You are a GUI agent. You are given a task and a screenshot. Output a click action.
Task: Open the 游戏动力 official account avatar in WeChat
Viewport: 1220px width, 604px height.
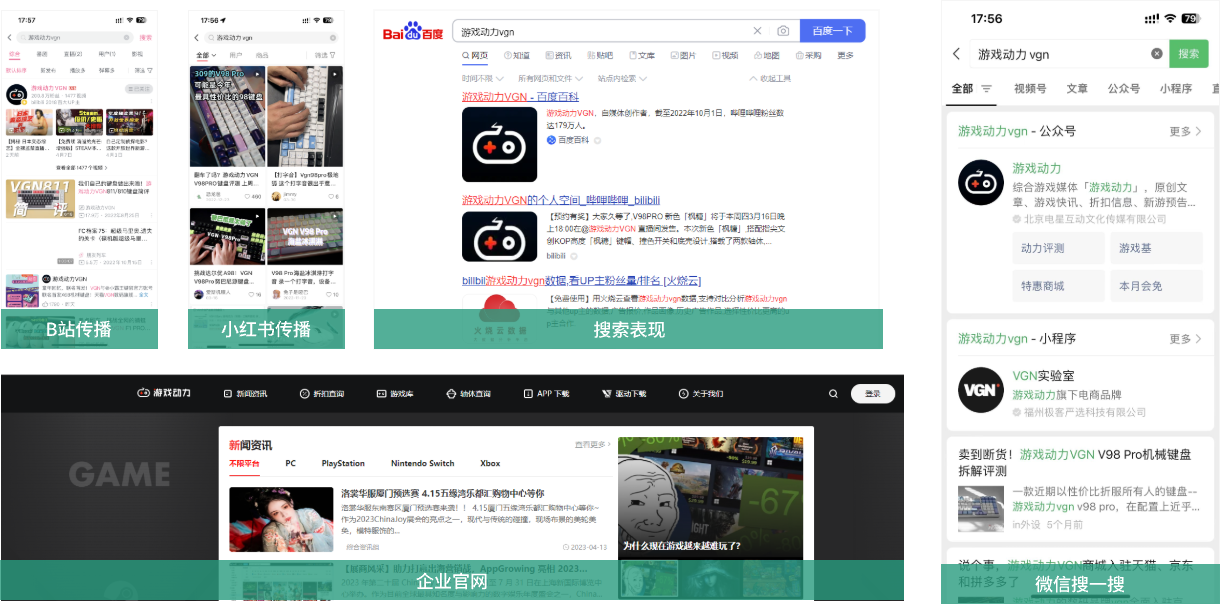click(x=981, y=183)
